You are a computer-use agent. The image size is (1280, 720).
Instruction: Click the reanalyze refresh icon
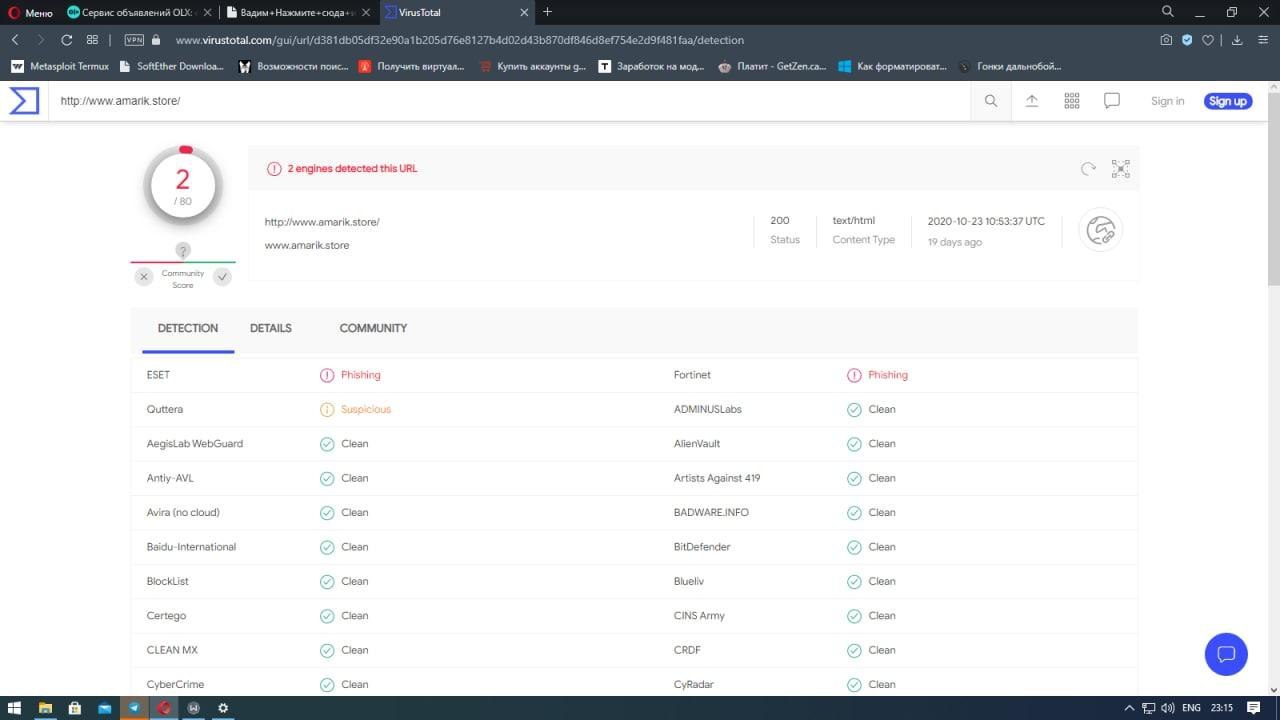1088,169
